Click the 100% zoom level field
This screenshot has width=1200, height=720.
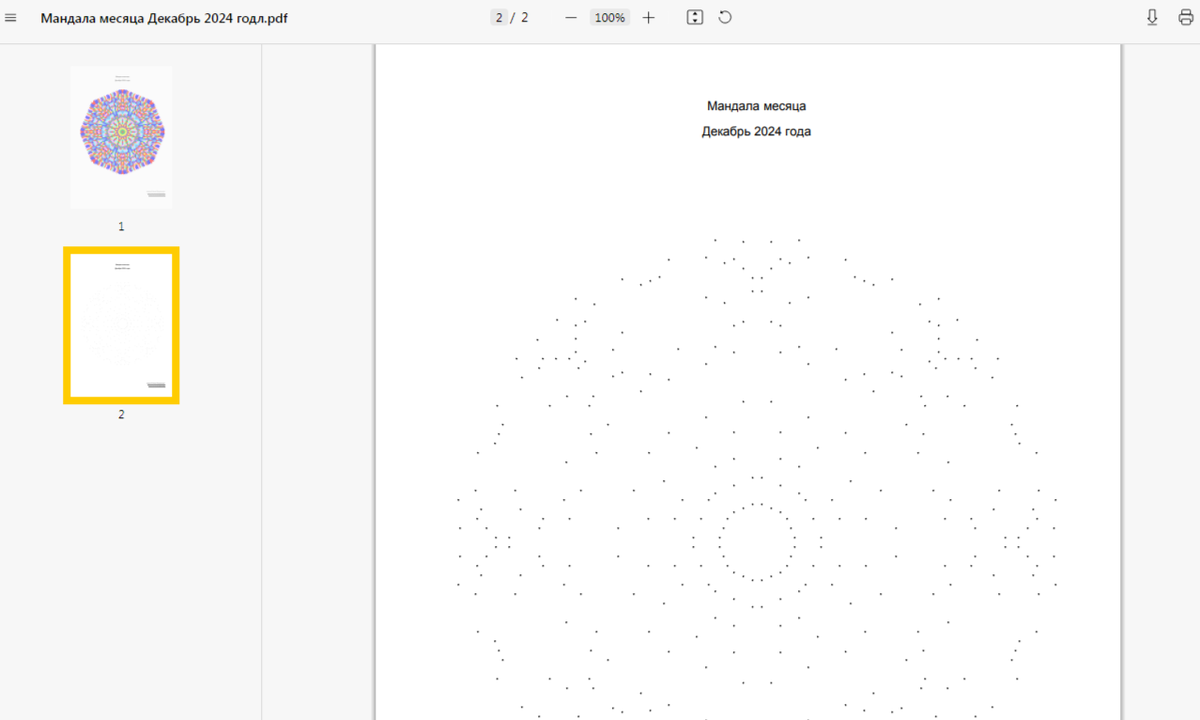pyautogui.click(x=609, y=18)
